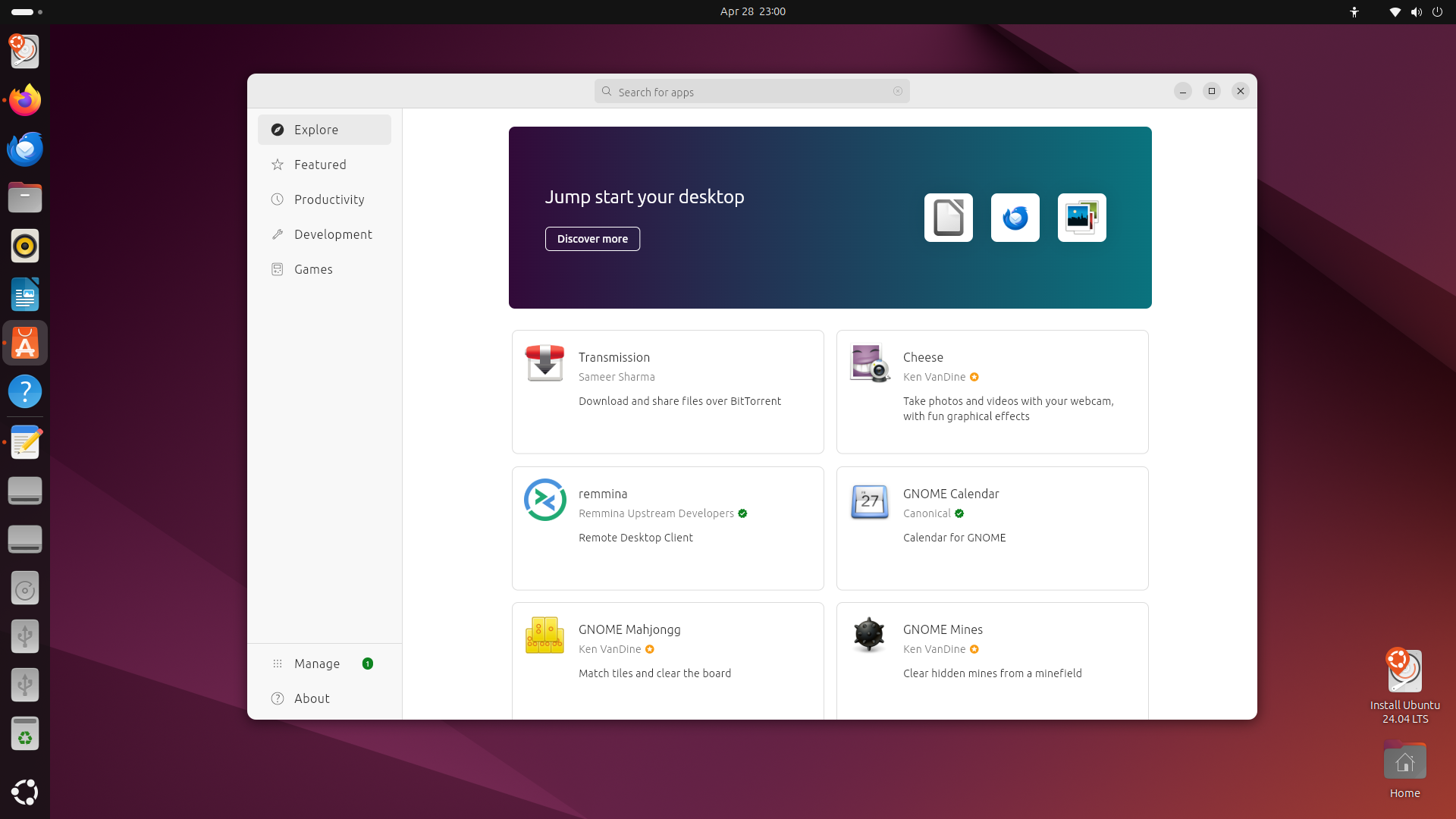The height and width of the screenshot is (819, 1456).
Task: Open the power menu in top bar
Action: [x=1437, y=11]
